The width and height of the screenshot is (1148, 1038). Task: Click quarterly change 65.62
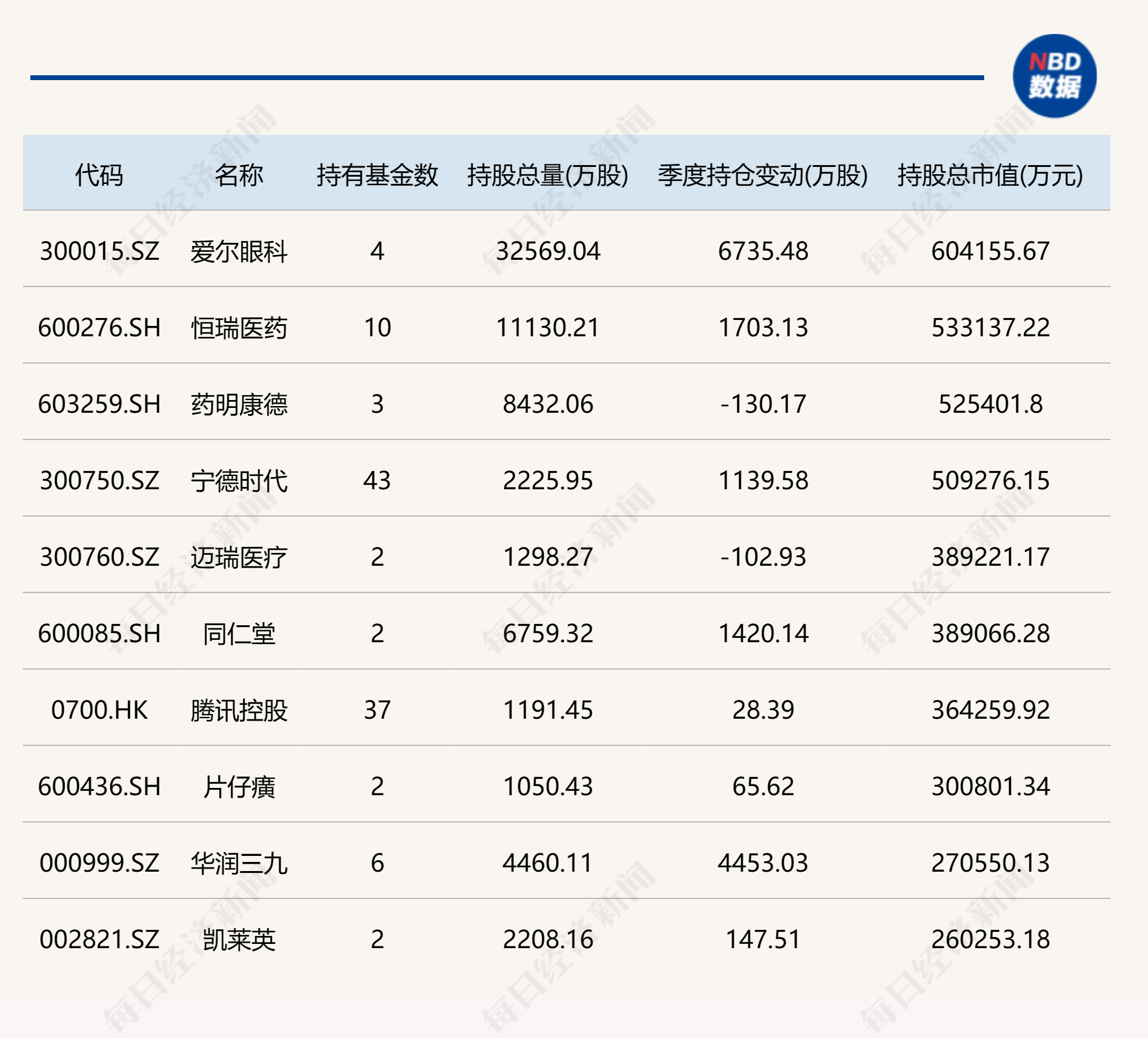tap(763, 787)
